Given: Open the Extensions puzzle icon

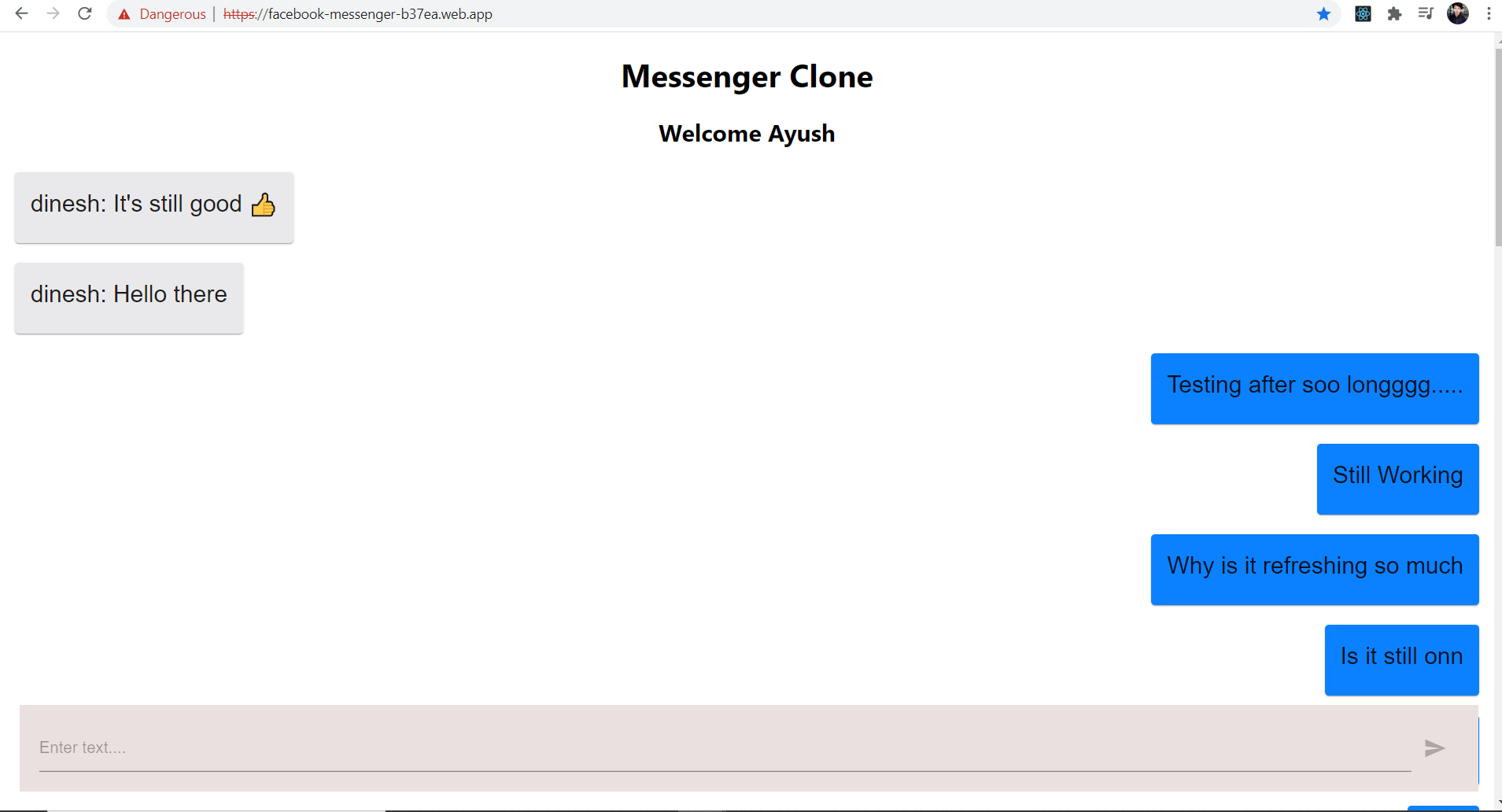Looking at the screenshot, I should coord(1394,13).
